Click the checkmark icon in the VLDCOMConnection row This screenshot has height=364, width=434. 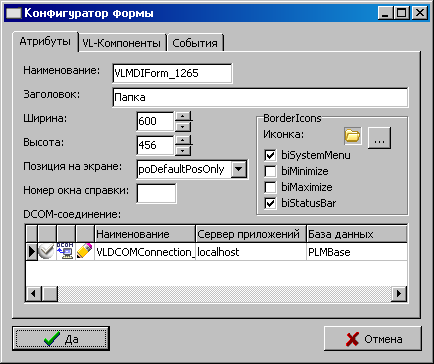tap(47, 252)
